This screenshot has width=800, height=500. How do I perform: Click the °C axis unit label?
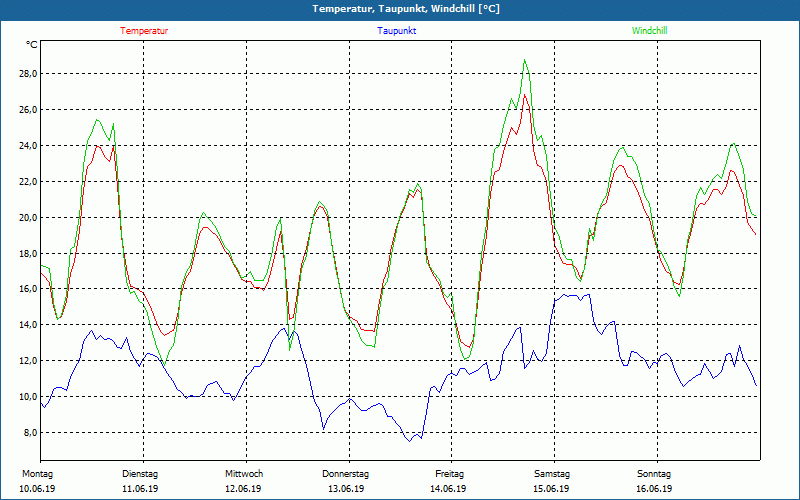tap(32, 45)
